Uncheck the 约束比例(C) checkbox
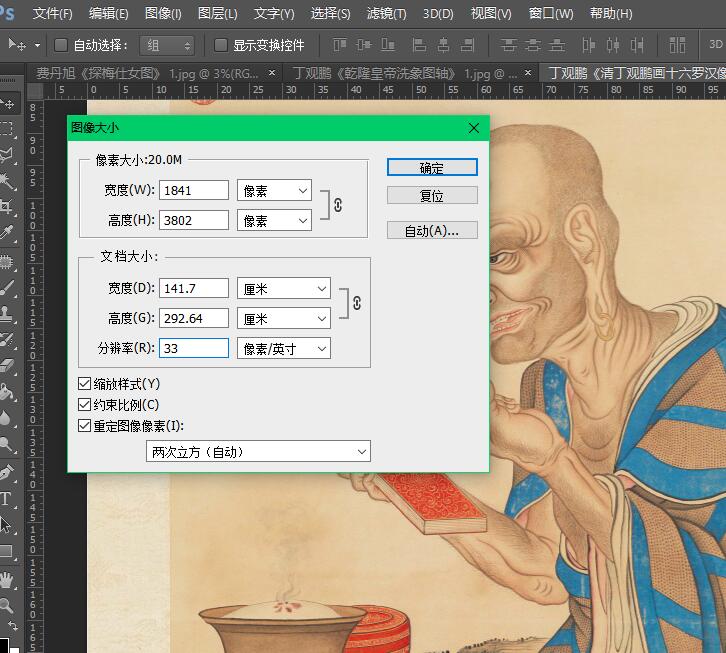The height and width of the screenshot is (653, 726). pyautogui.click(x=84, y=405)
